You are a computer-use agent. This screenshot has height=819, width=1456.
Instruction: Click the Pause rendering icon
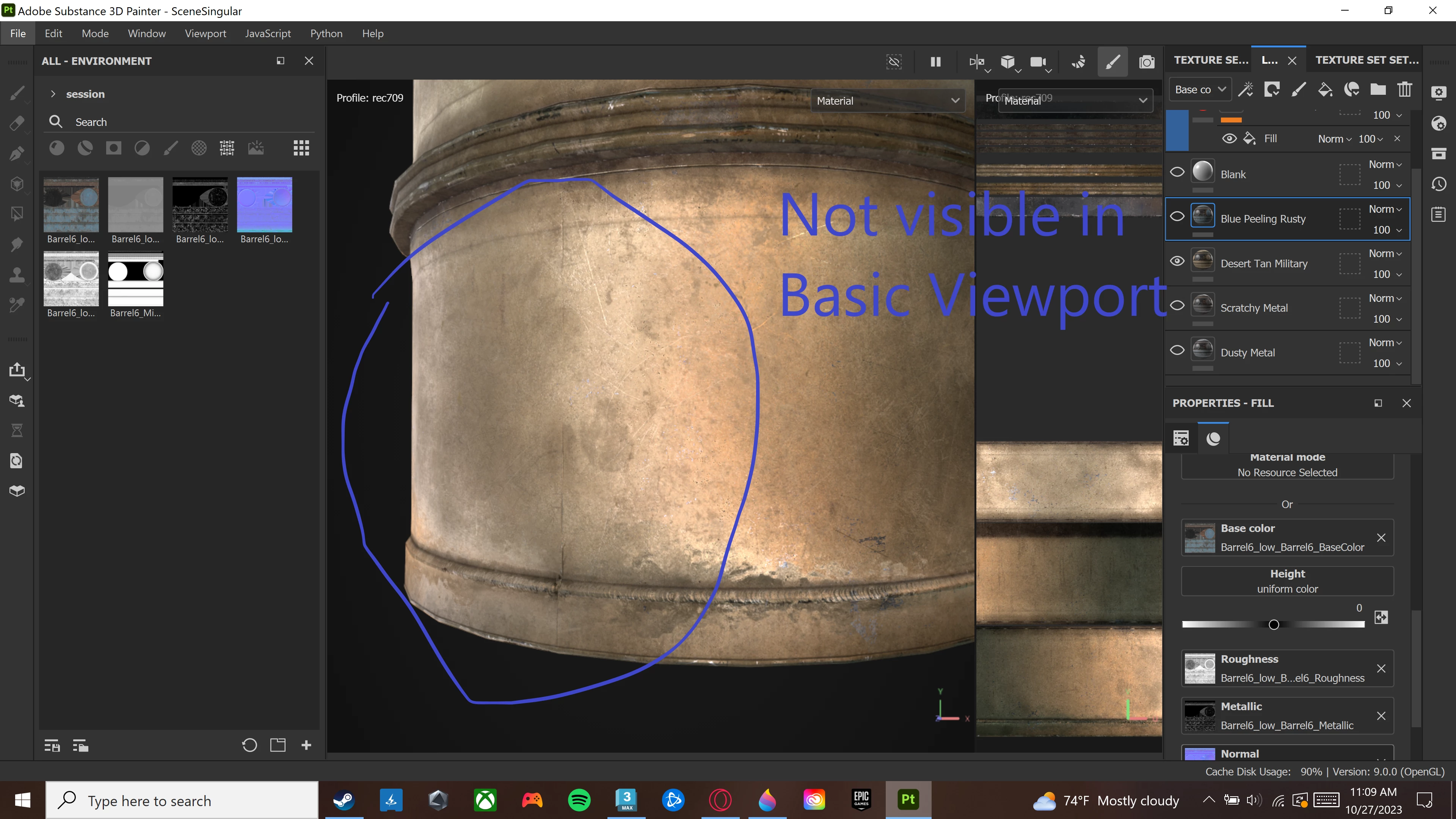(x=935, y=61)
